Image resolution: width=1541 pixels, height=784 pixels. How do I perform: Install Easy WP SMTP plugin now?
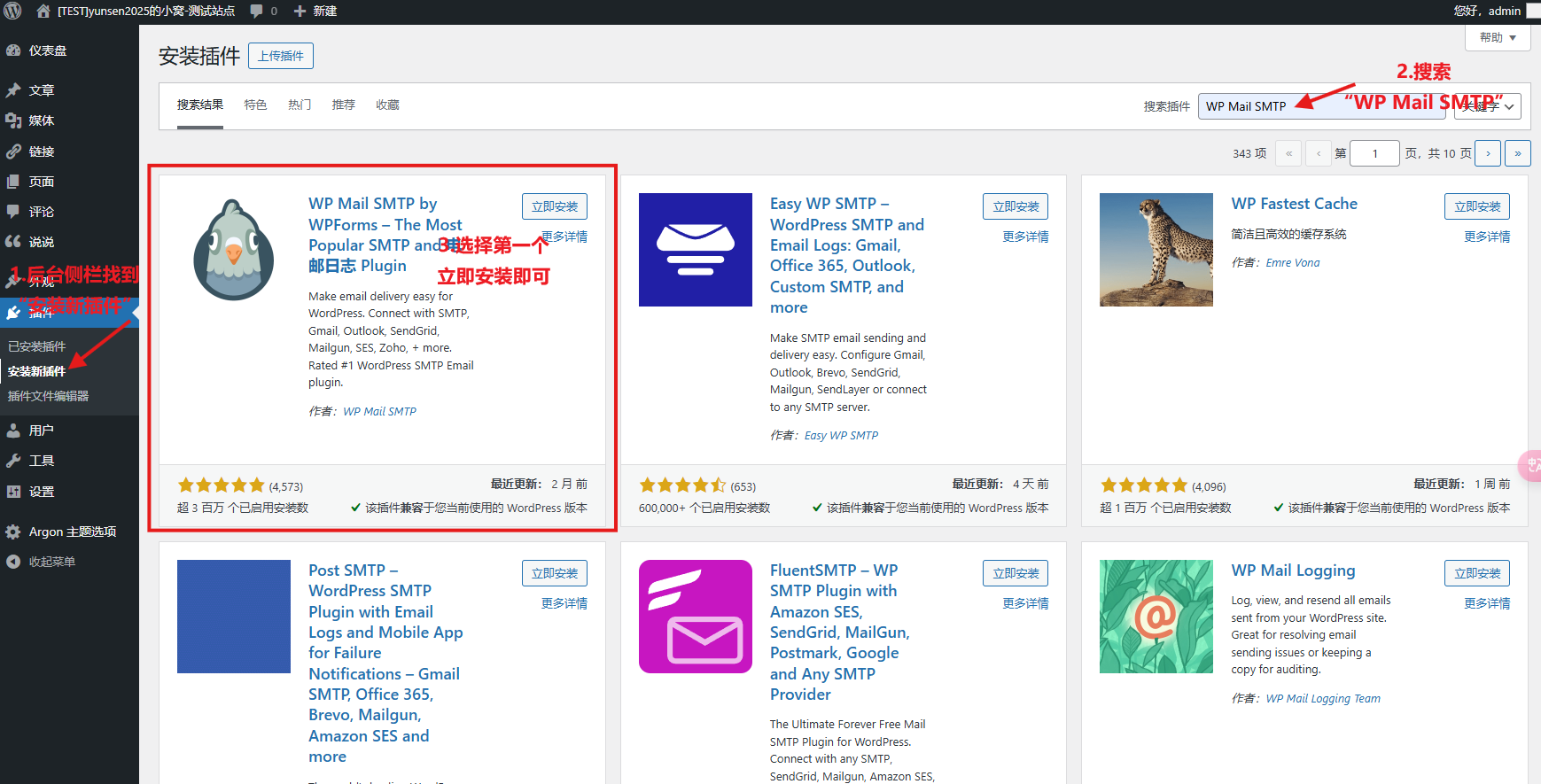(1016, 206)
